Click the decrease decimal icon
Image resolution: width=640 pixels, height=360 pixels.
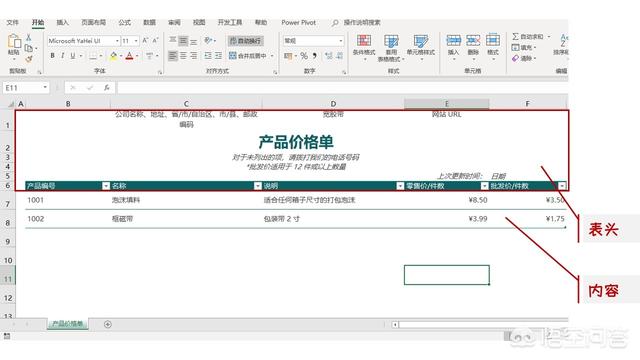click(x=340, y=56)
